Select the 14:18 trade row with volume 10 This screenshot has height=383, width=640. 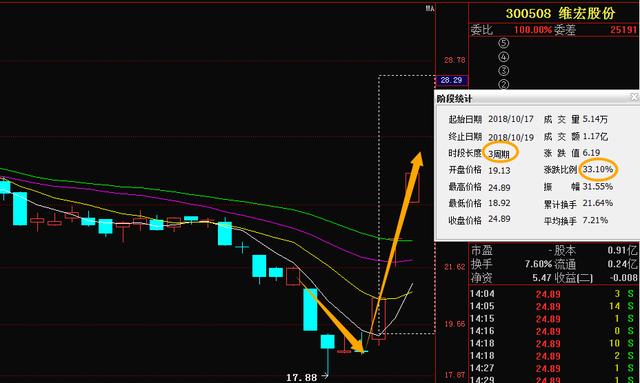tap(554, 343)
